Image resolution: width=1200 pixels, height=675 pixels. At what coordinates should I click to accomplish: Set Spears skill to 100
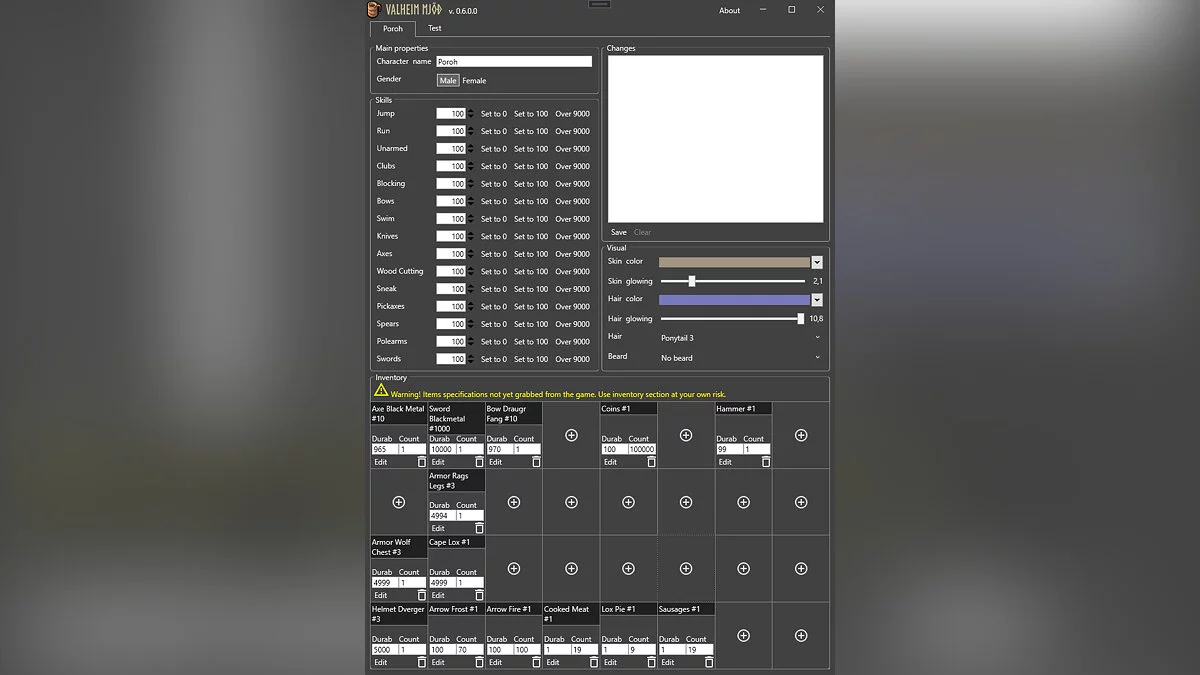[x=531, y=324]
